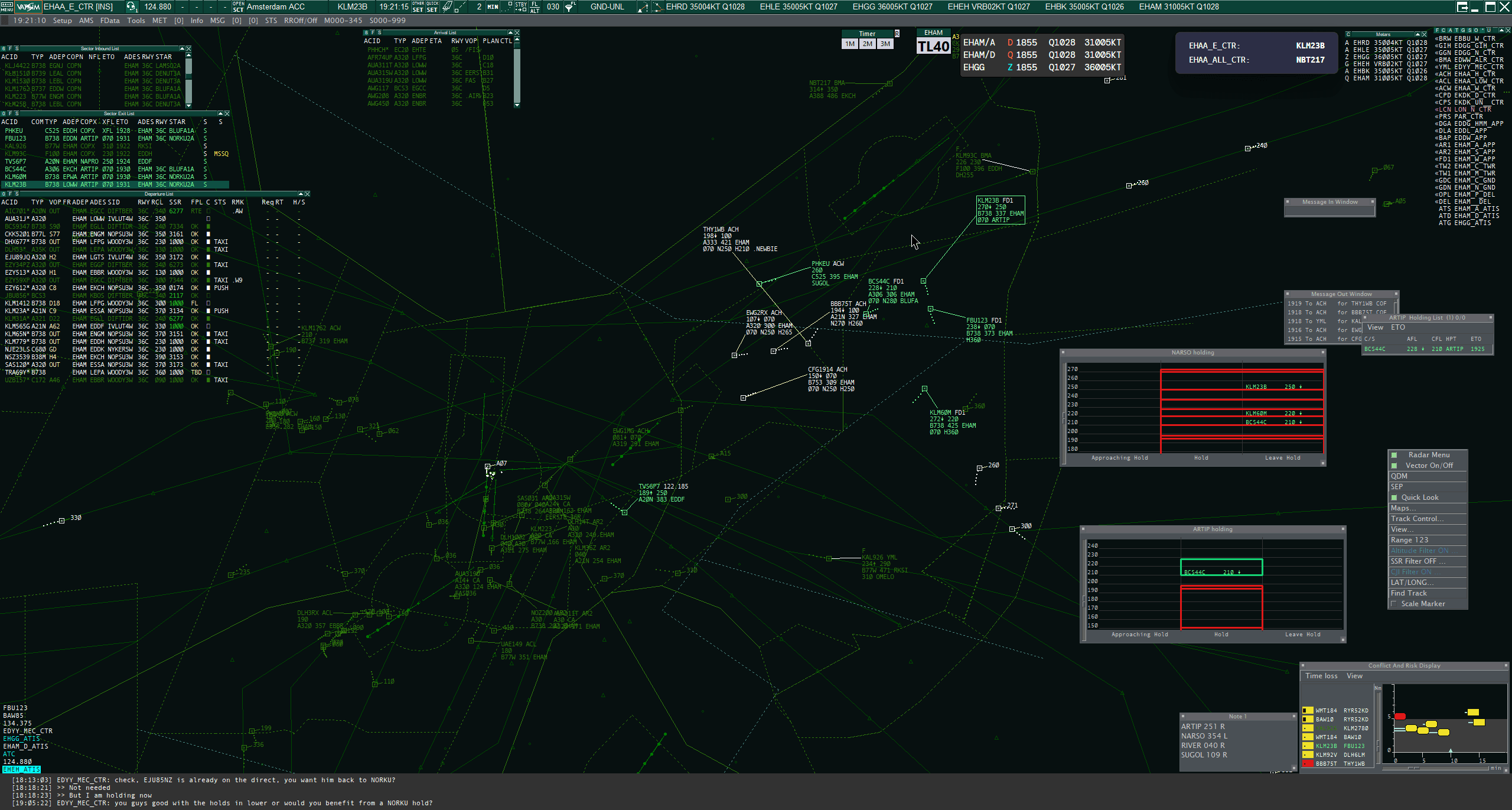Open the radar menu View... submenu

(1427, 529)
